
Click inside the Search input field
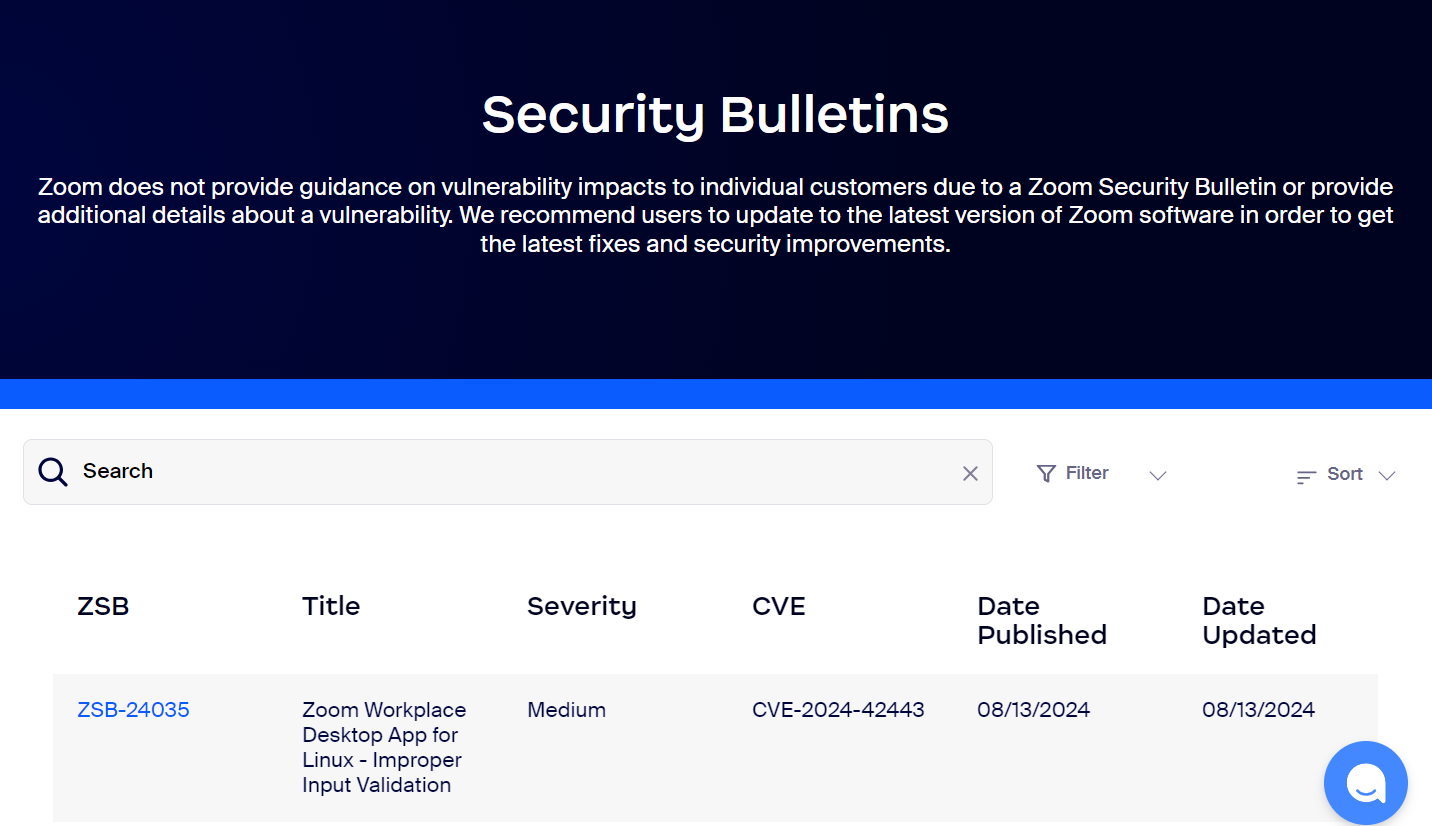coord(400,471)
